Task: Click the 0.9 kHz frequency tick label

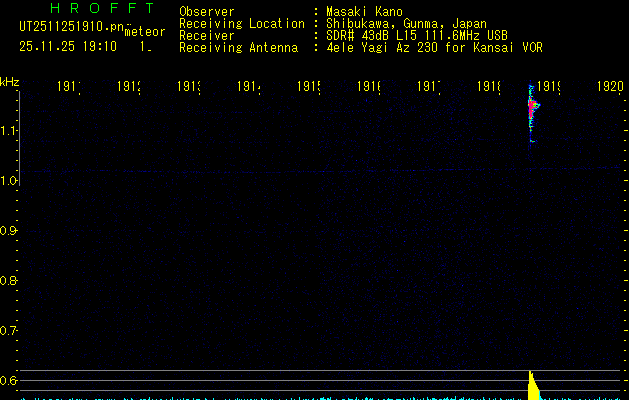Action: [x=8, y=231]
